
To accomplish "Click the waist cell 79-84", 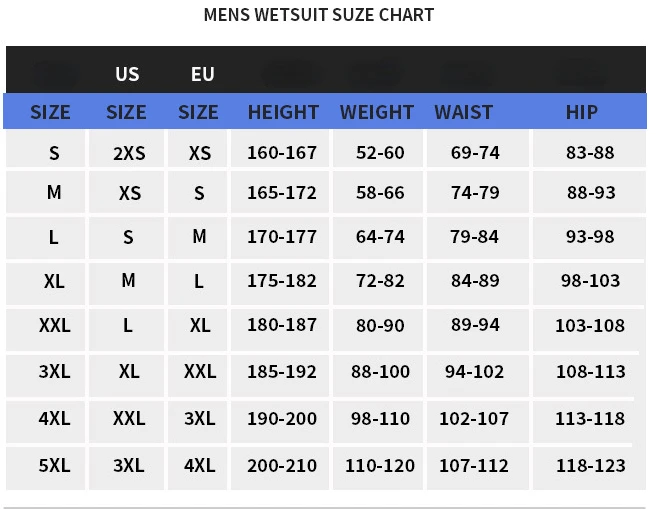I will pos(475,237).
